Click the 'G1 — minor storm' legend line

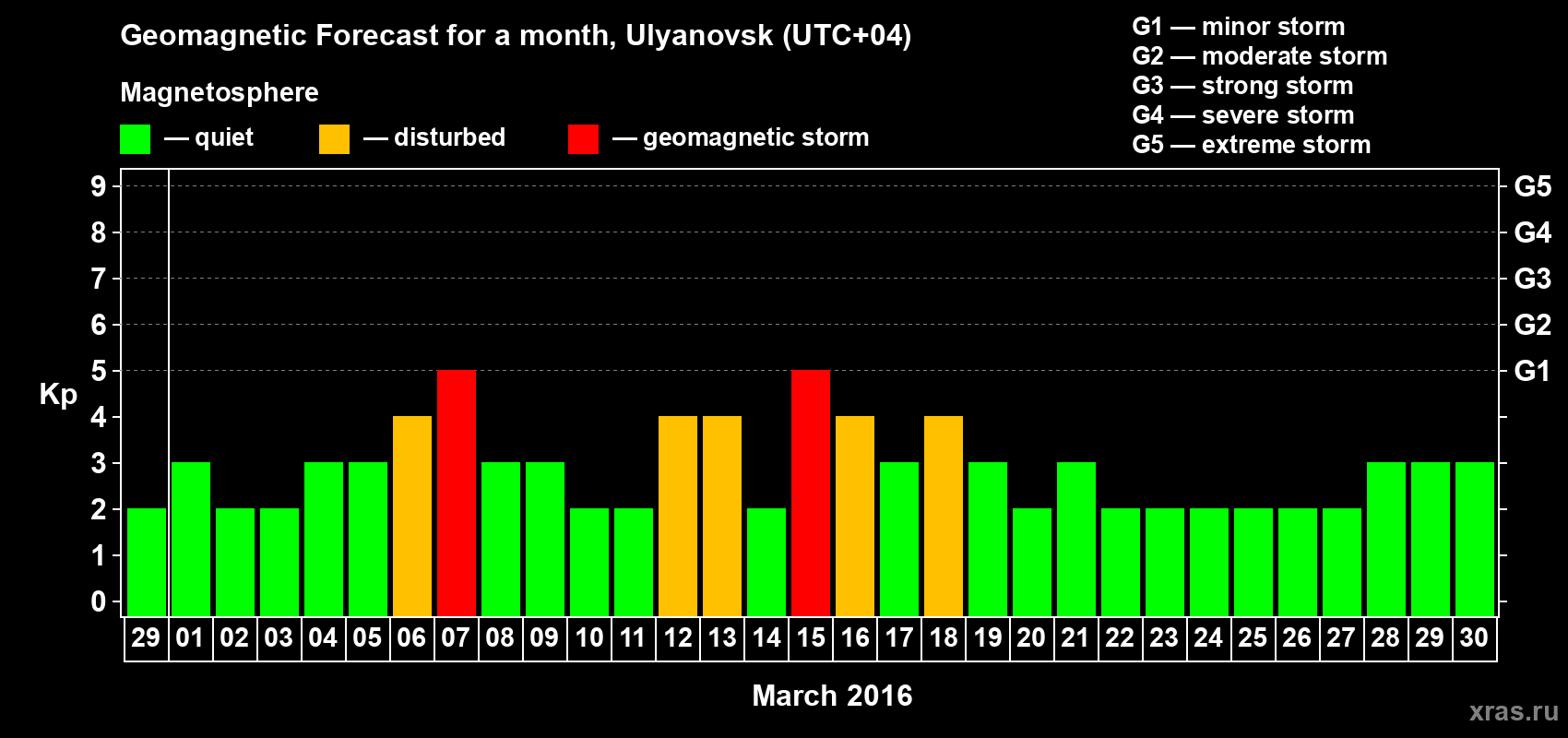pyautogui.click(x=1239, y=27)
